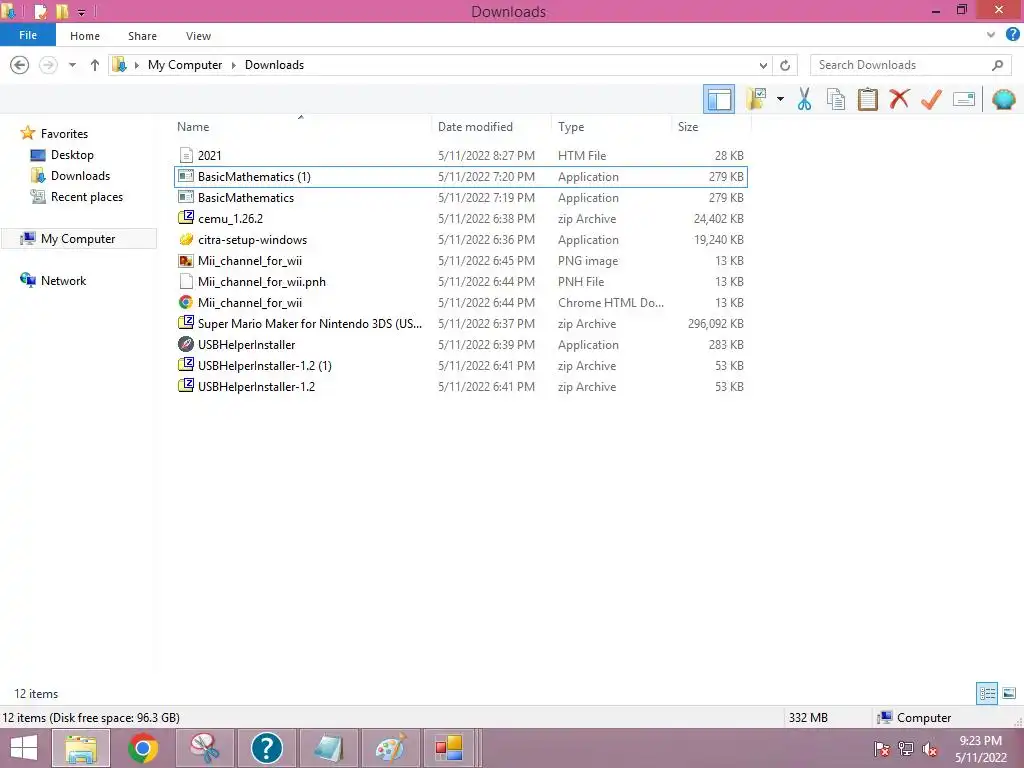1024x768 pixels.
Task: Expand the breadcrumb arrow before My Computer
Action: 136,65
